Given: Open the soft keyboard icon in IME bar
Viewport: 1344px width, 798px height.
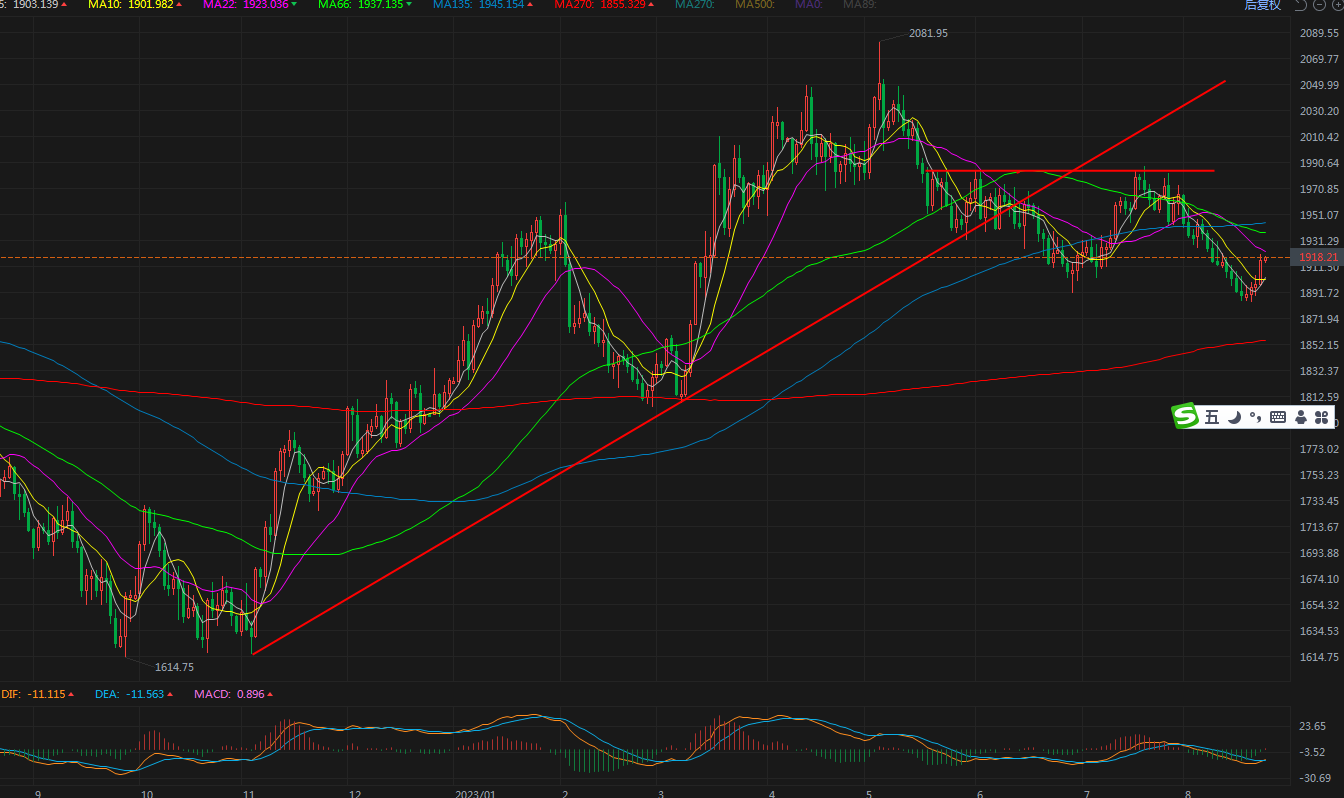Looking at the screenshot, I should [1278, 417].
